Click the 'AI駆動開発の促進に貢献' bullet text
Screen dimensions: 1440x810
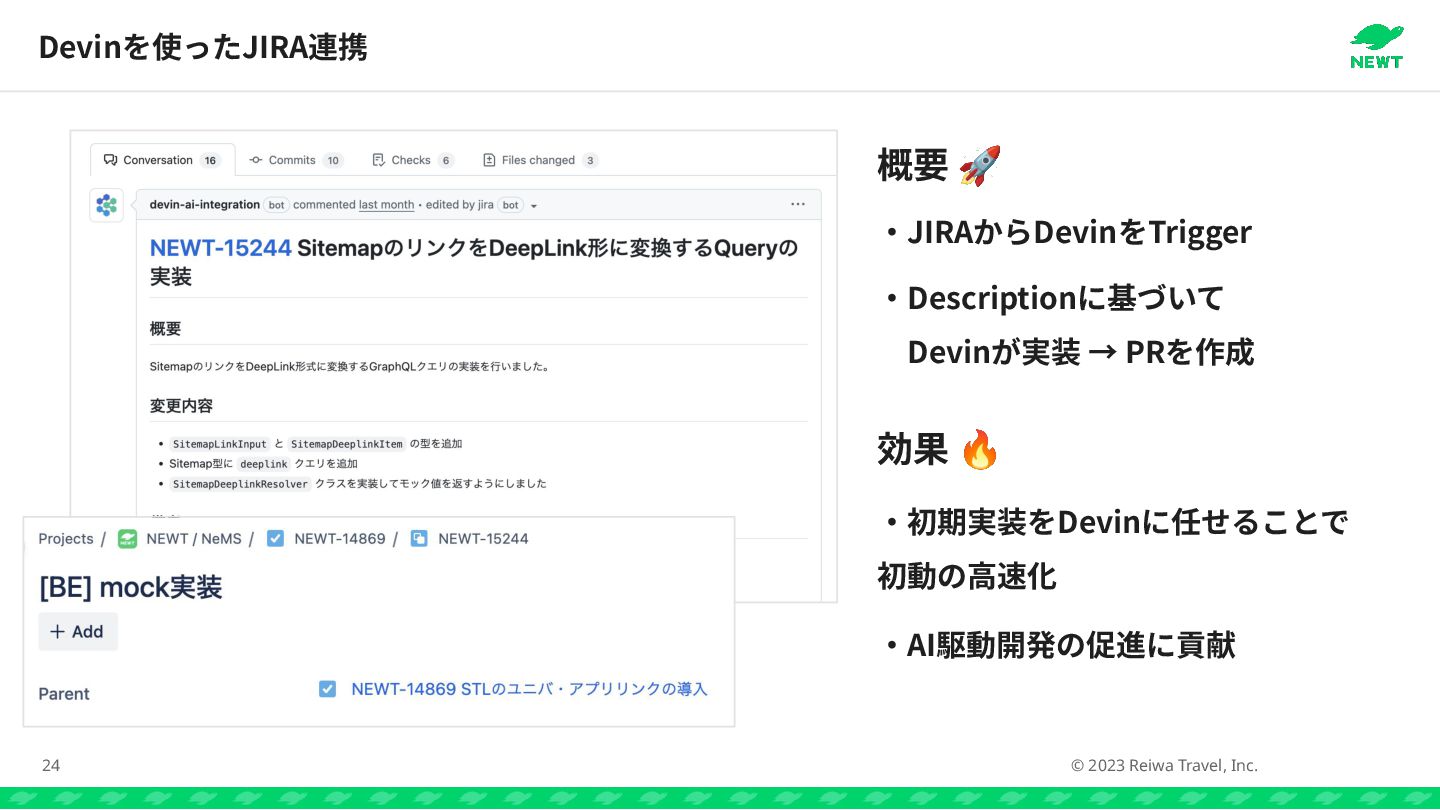(1071, 645)
